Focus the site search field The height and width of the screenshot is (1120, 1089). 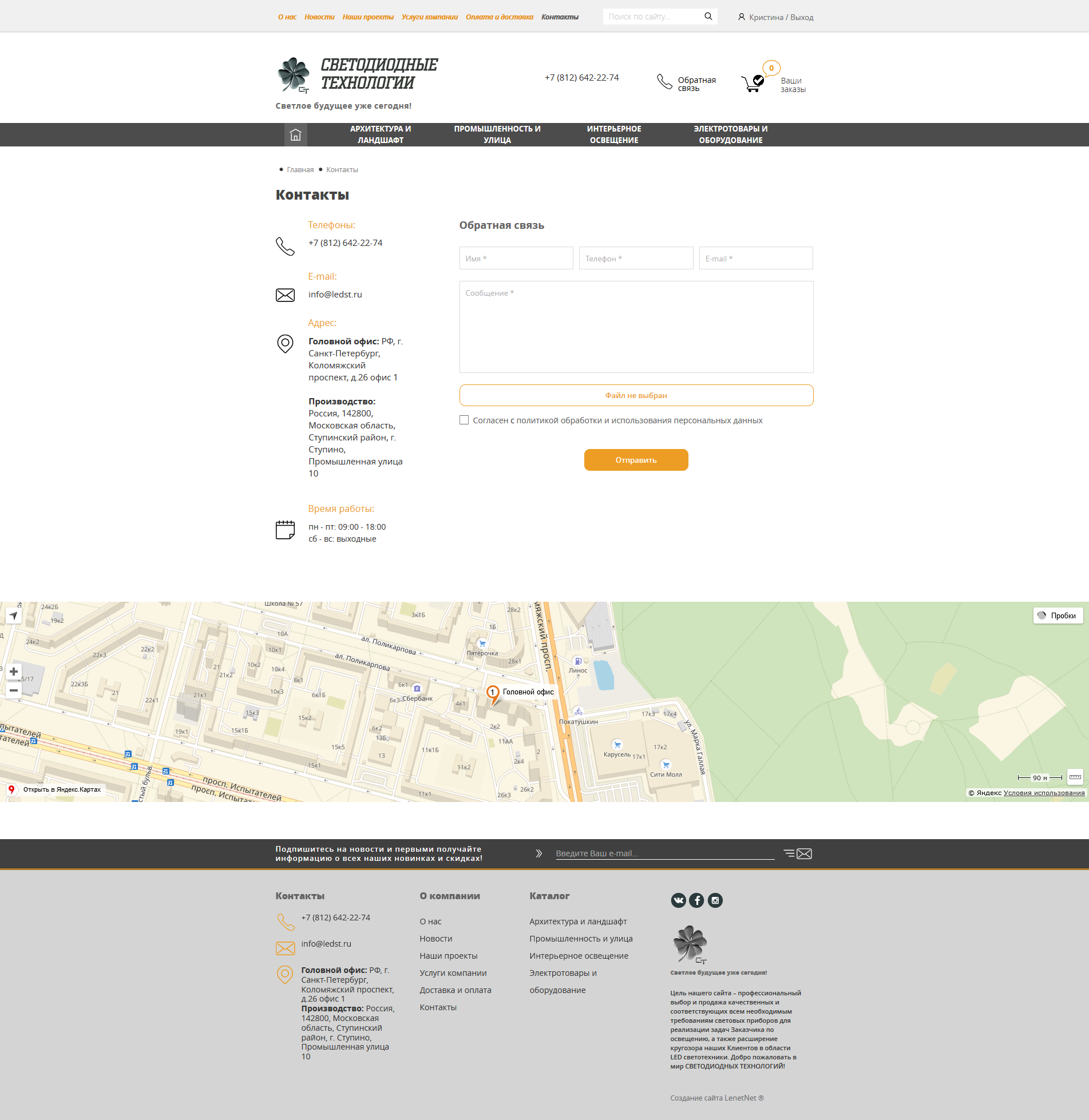653,17
